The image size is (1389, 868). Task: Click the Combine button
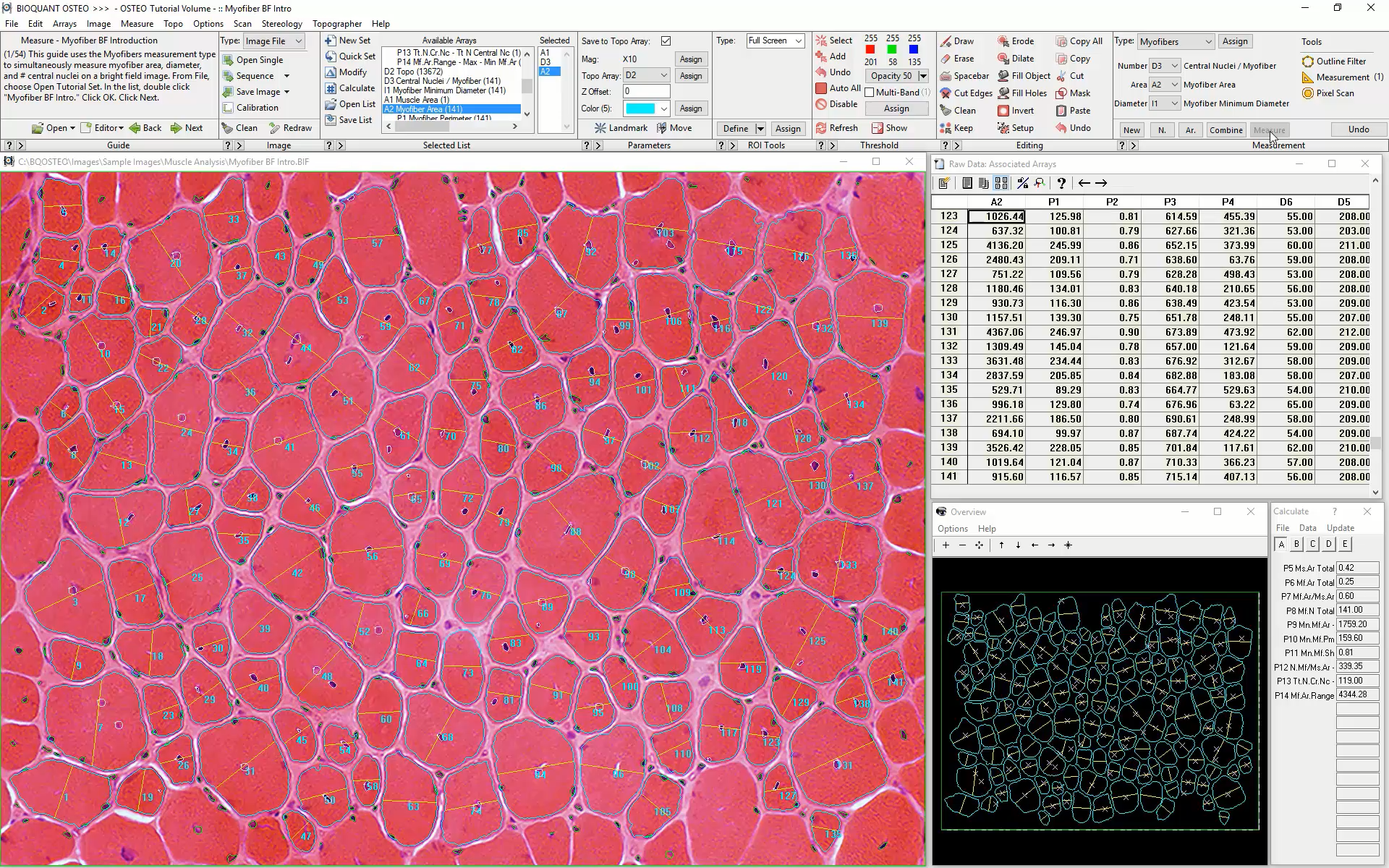pyautogui.click(x=1226, y=130)
